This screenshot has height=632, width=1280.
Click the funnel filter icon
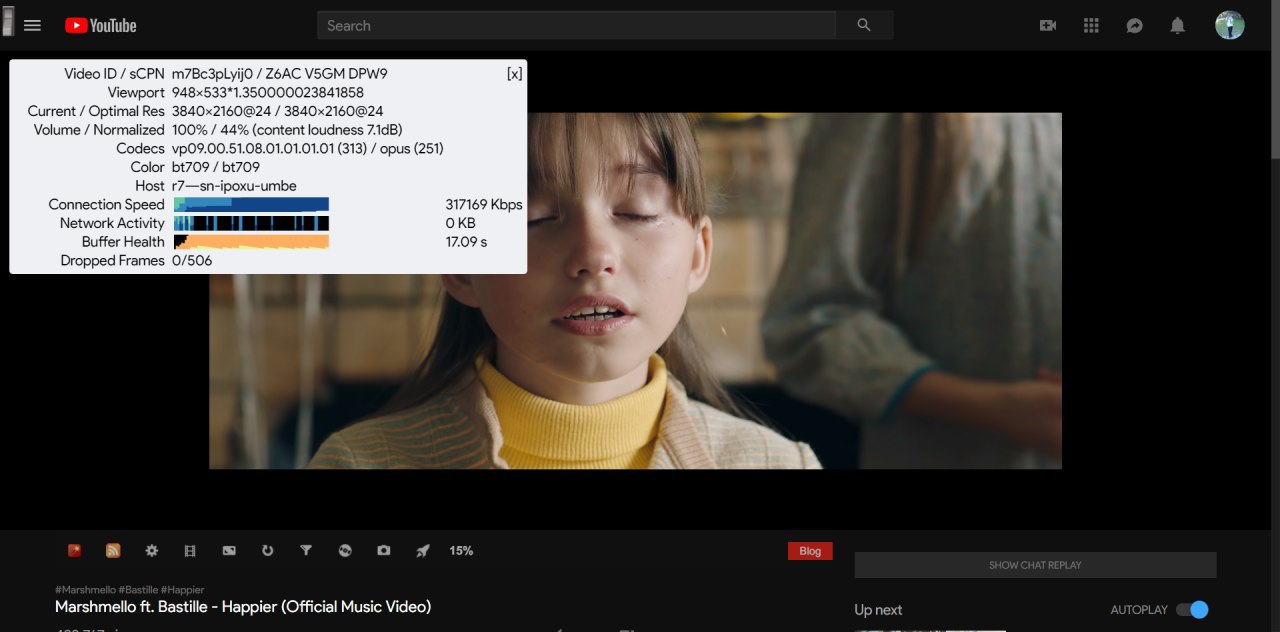point(306,551)
